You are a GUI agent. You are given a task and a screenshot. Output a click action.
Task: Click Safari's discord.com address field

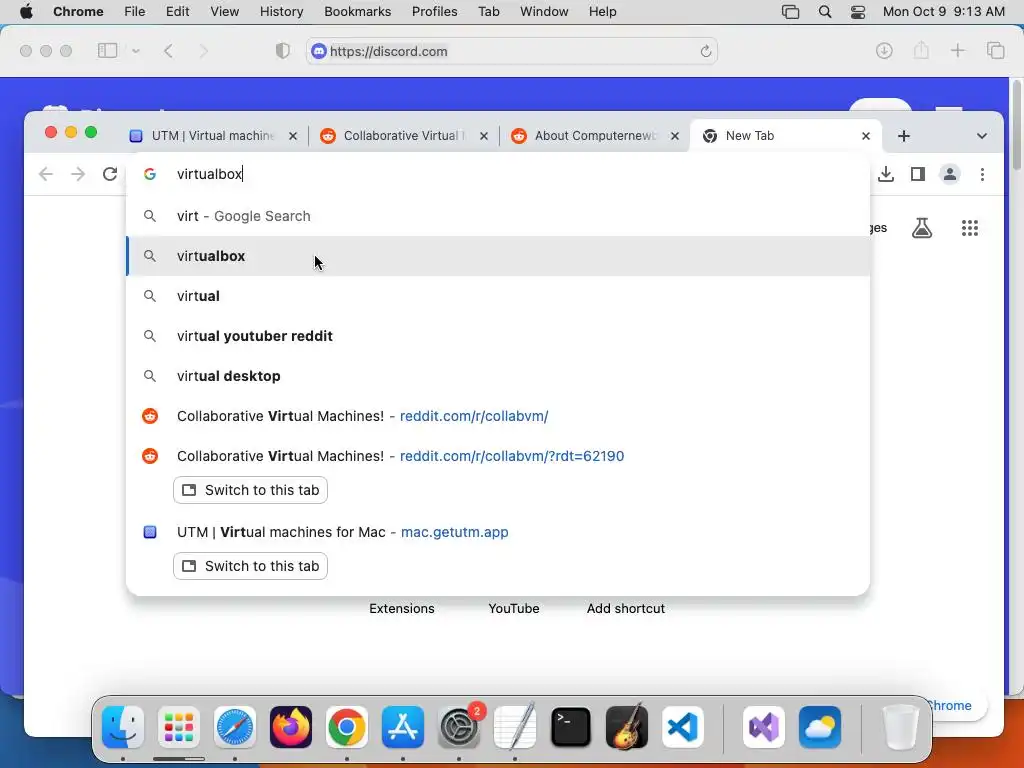[x=511, y=52]
